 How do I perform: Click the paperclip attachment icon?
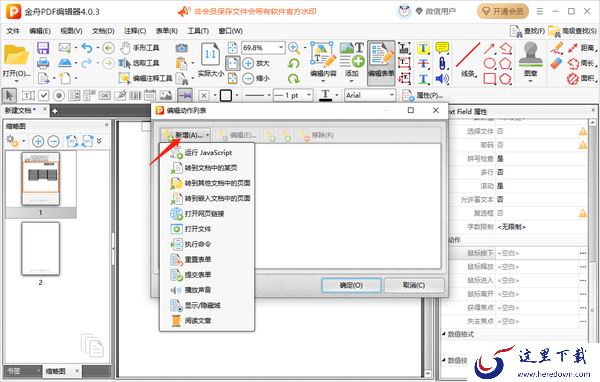442,63
